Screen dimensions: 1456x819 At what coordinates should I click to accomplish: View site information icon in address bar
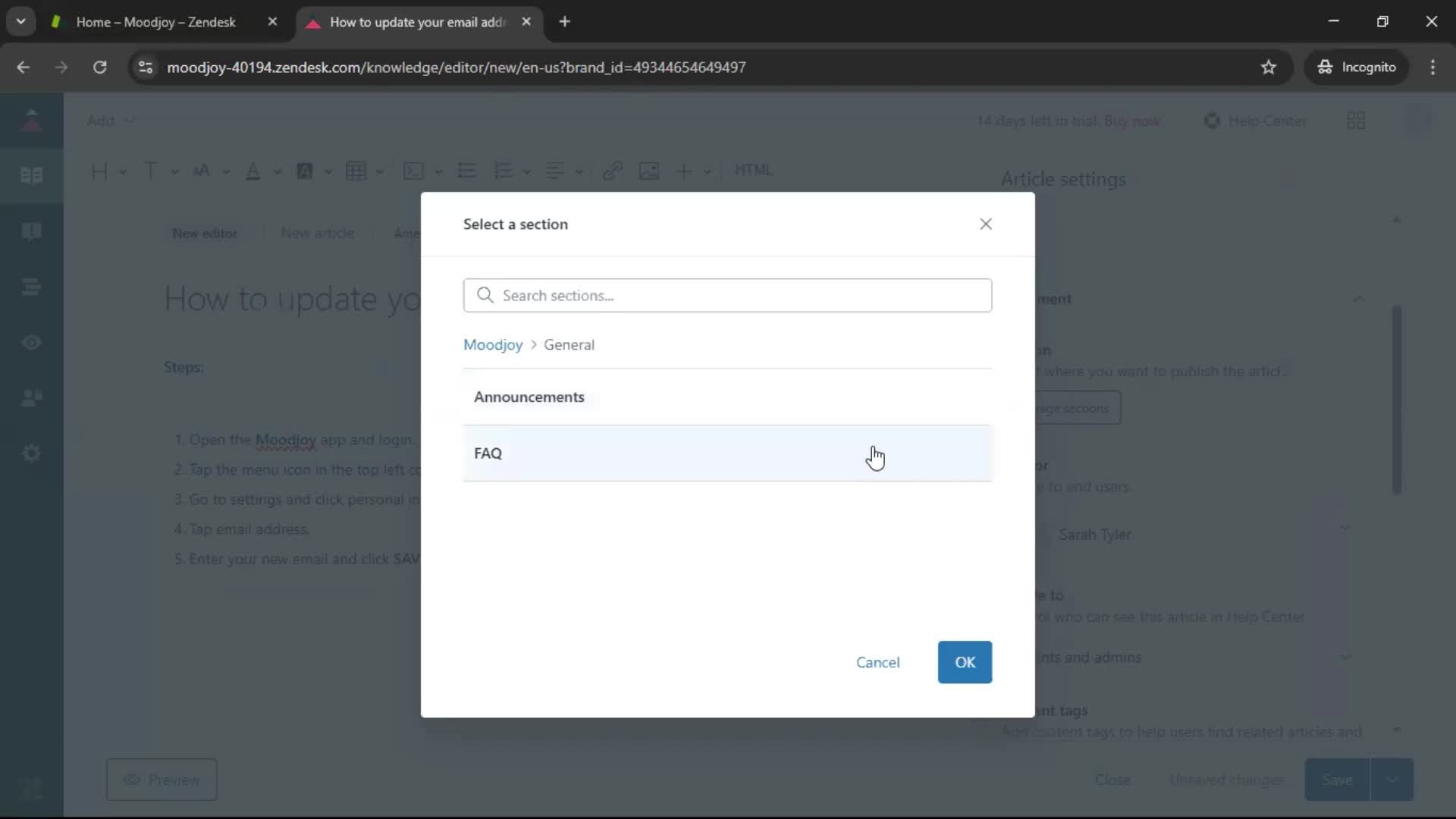pyautogui.click(x=146, y=67)
